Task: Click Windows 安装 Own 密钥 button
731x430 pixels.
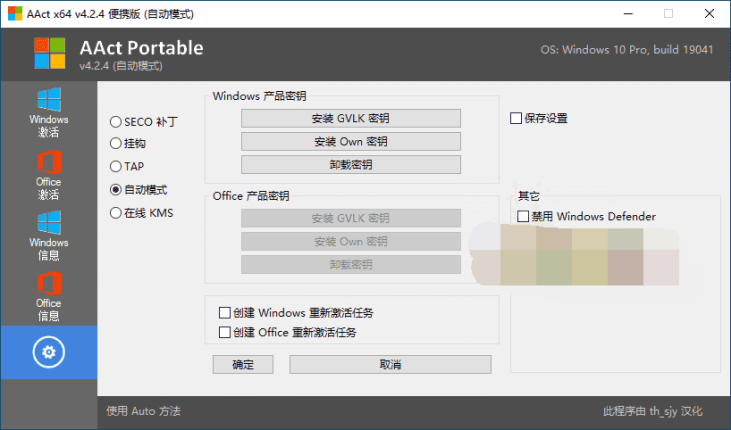Action: point(351,142)
